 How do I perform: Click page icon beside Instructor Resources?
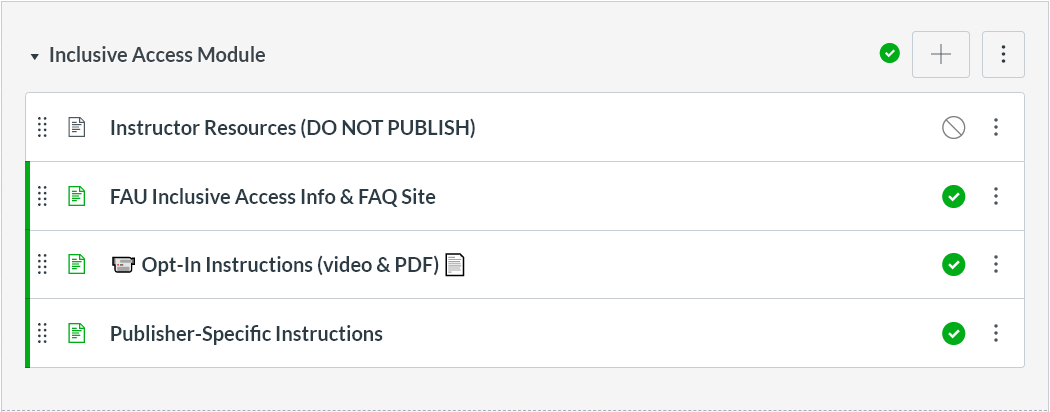click(x=76, y=128)
